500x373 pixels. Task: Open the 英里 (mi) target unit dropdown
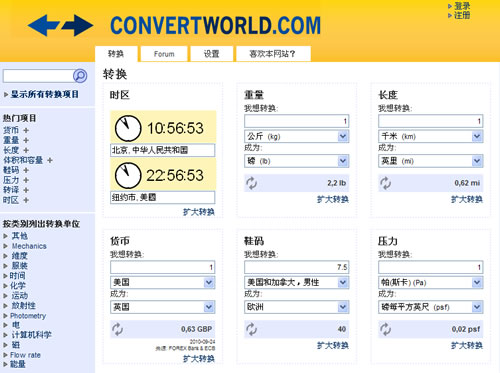431,161
